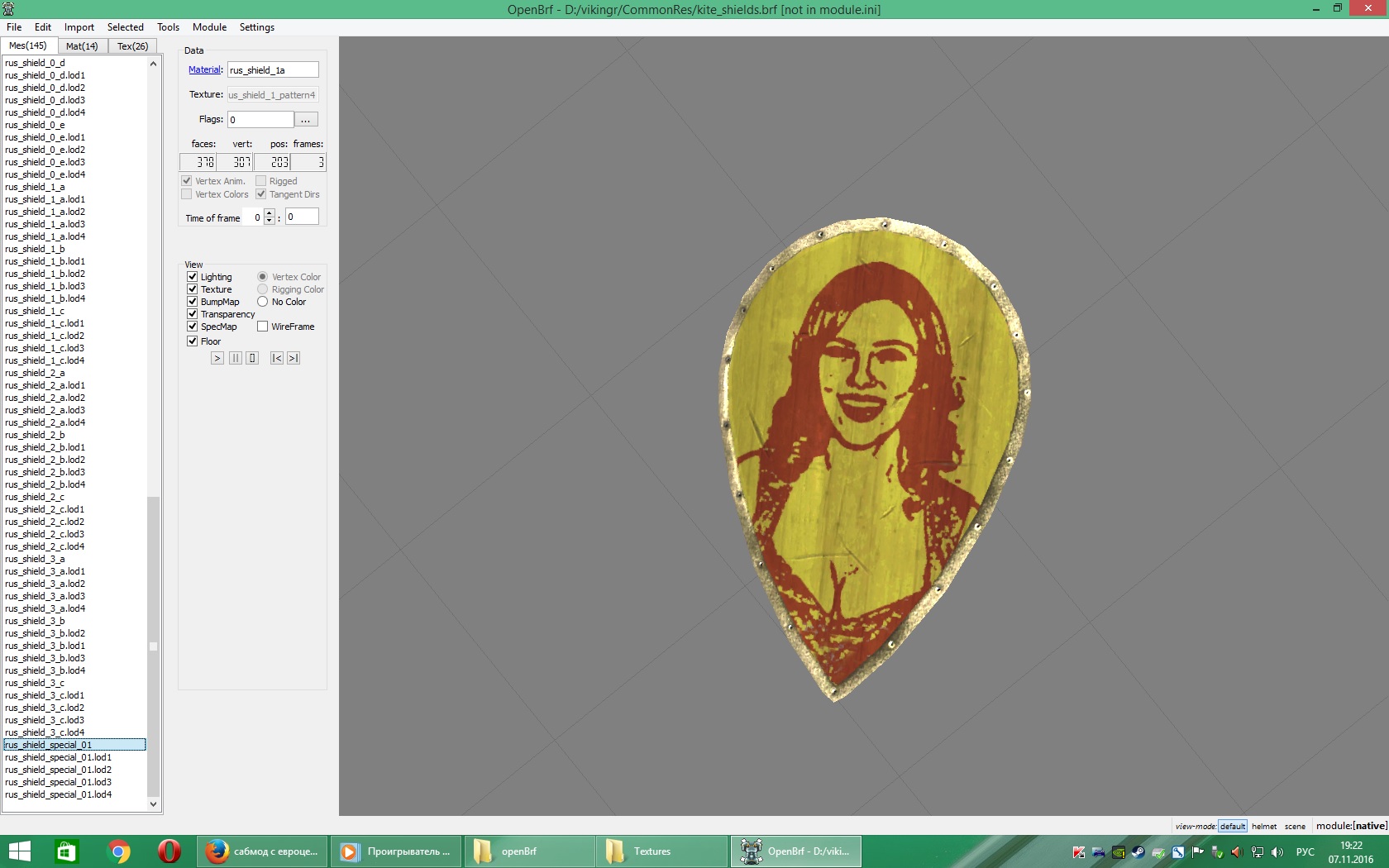Viewport: 1389px width, 868px height.
Task: Select the No Color radio button
Action: 262,302
